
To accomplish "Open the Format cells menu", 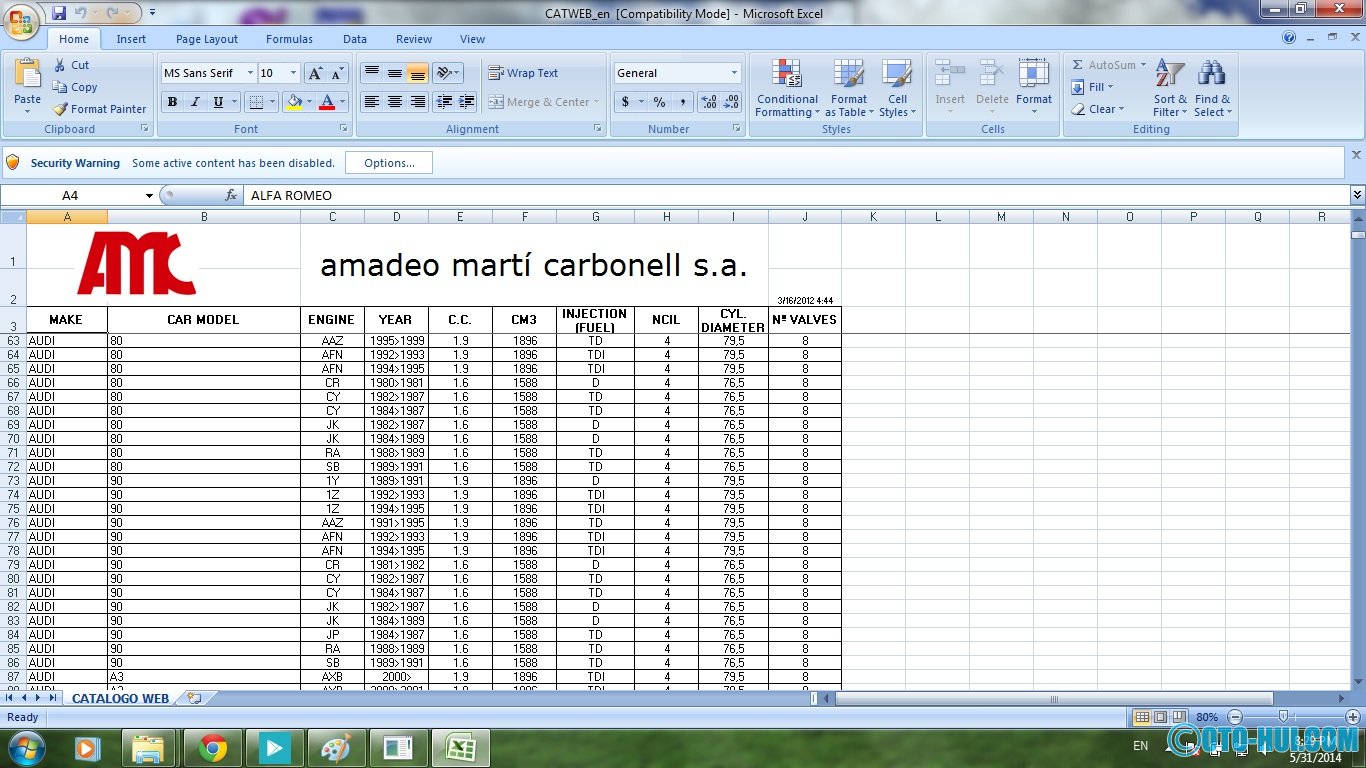I will 1034,88.
